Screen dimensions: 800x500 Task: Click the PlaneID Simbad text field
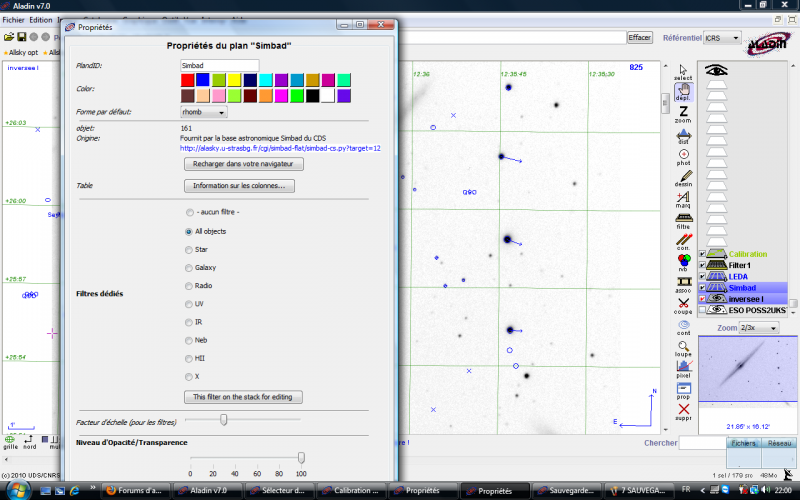point(220,65)
